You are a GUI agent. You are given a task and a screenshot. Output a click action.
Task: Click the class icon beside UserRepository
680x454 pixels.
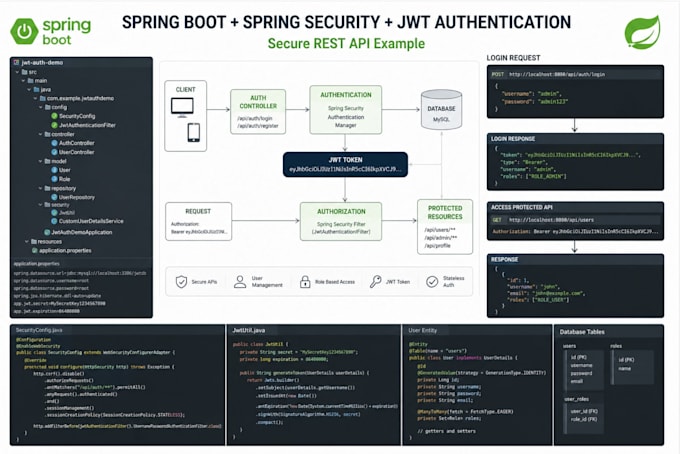click(54, 197)
